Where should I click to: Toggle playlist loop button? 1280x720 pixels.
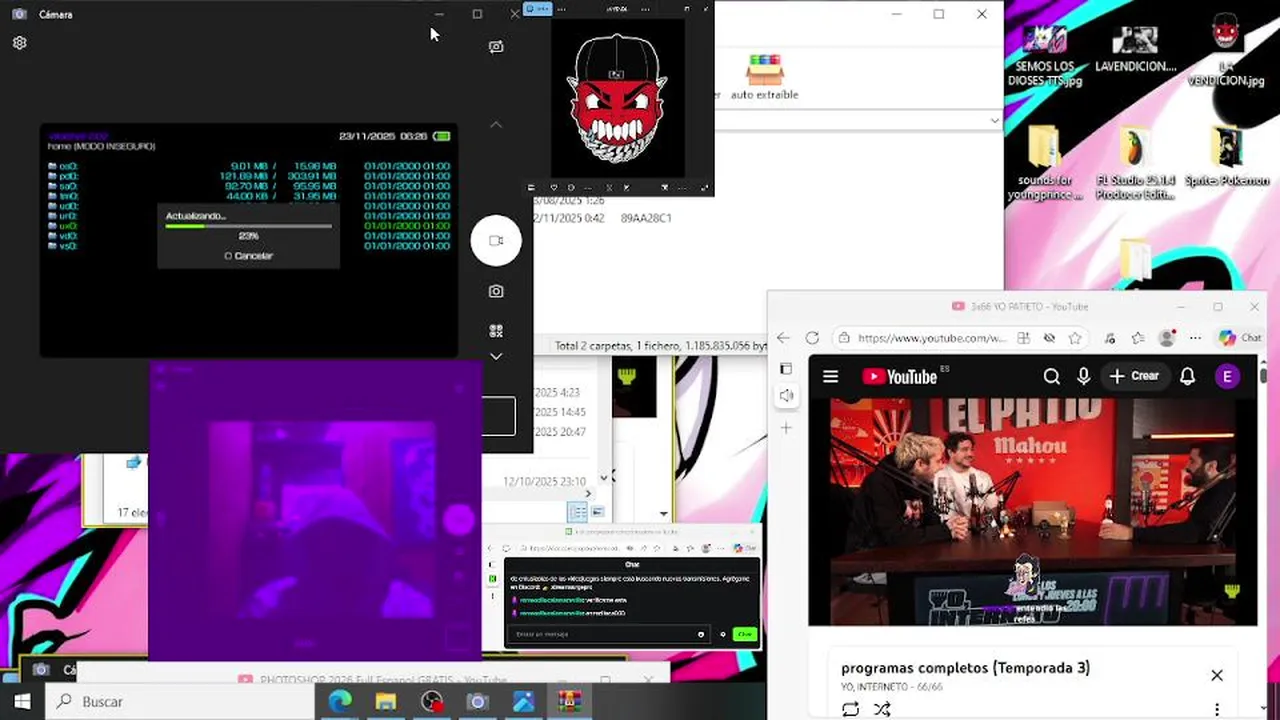[850, 709]
